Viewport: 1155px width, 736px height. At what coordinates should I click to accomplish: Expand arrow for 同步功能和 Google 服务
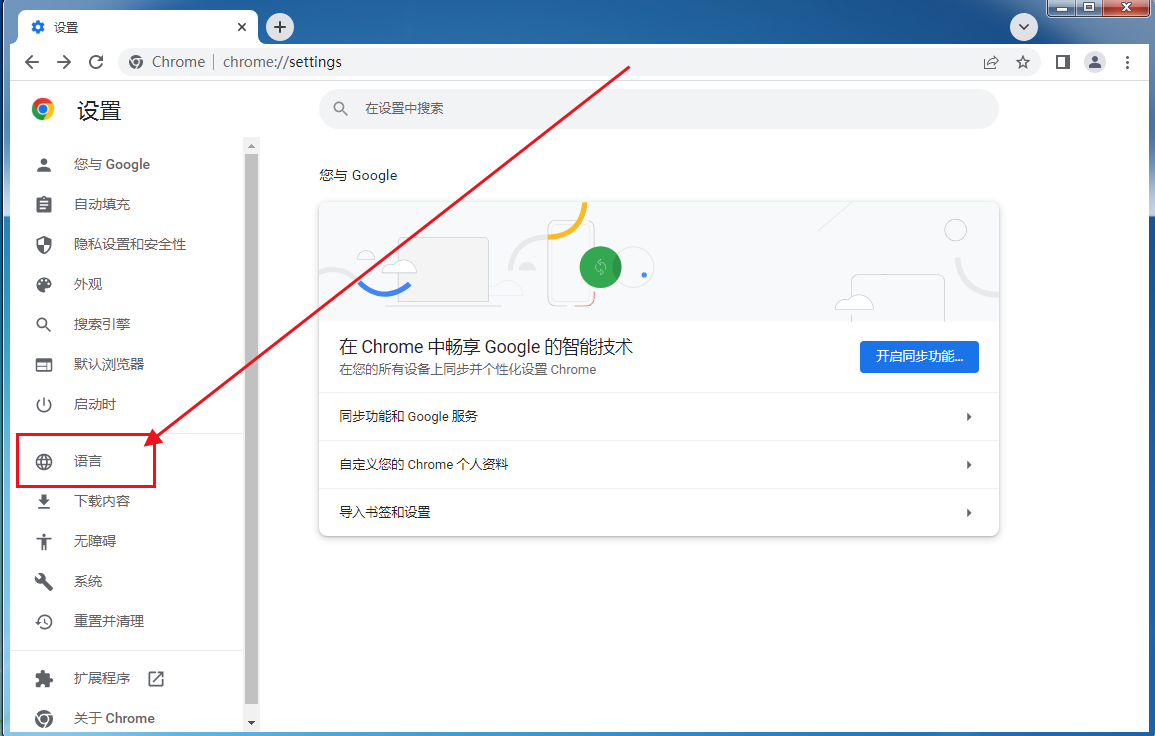pyautogui.click(x=969, y=417)
